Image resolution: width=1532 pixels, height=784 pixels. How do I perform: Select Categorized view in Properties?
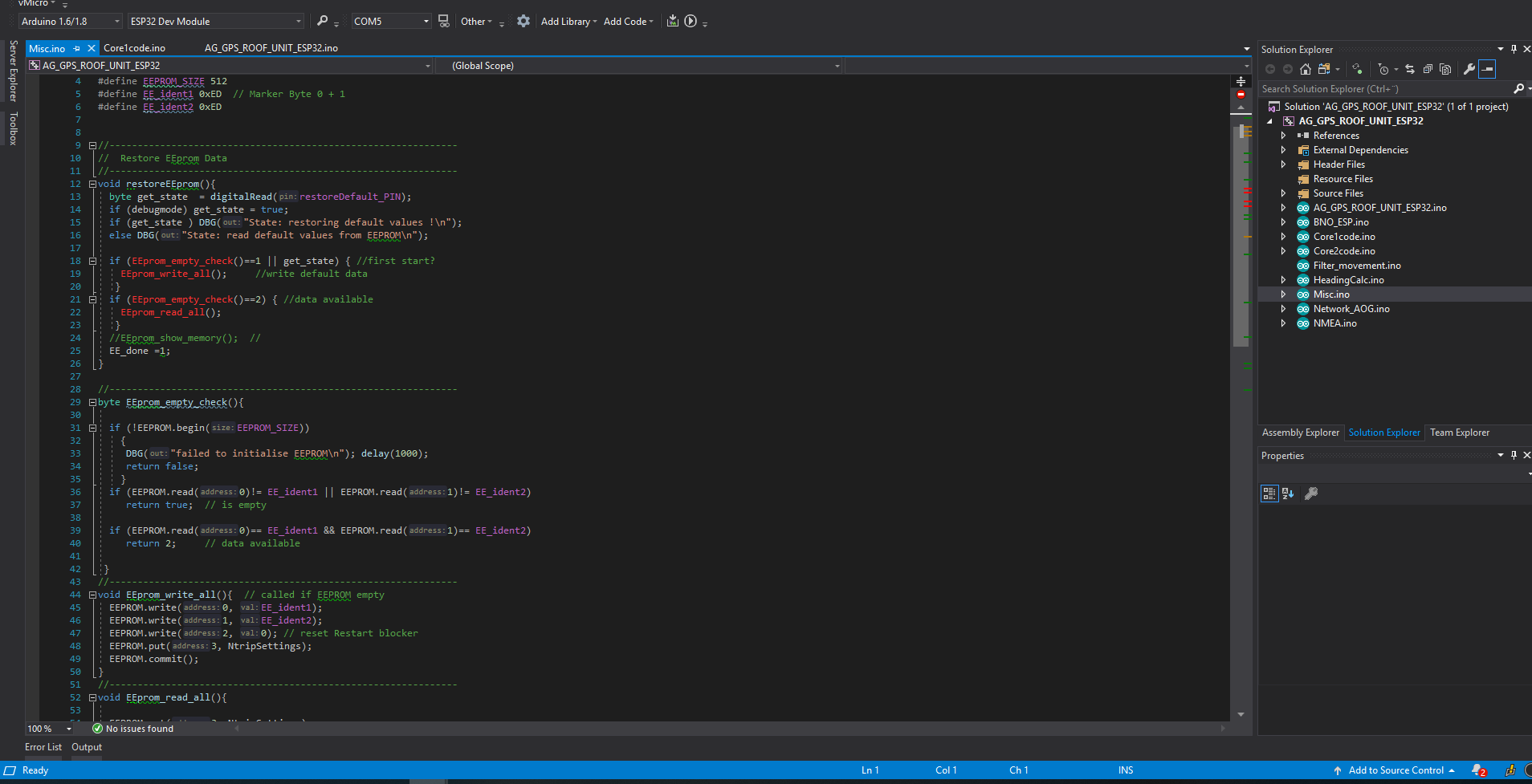(1269, 494)
